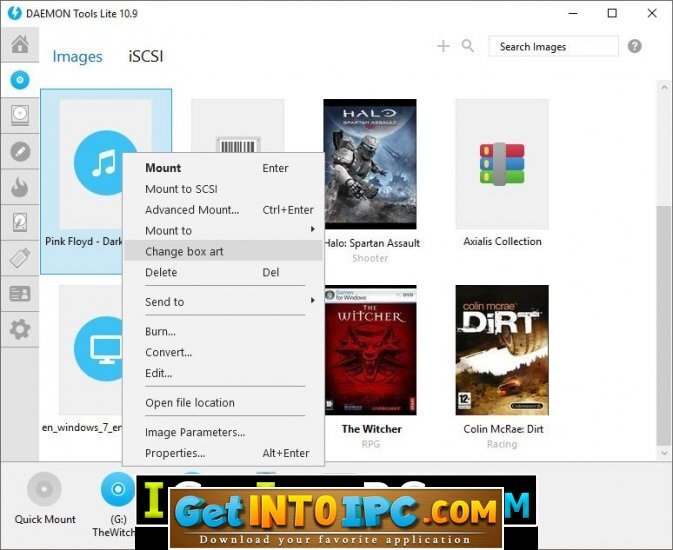
Task: Click the Racing genre label
Action: click(502, 444)
